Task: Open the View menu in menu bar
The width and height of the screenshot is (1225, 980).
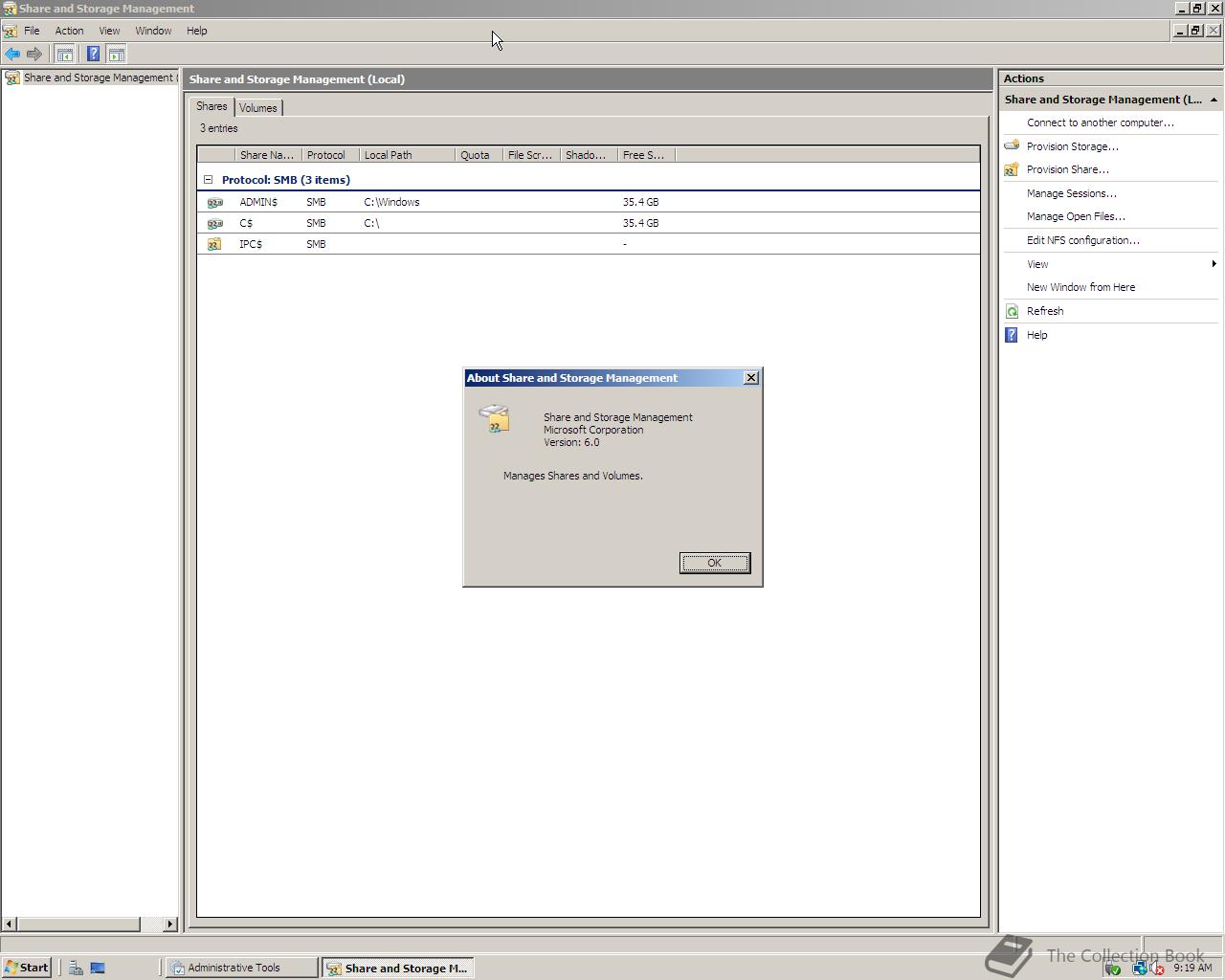Action: pyautogui.click(x=109, y=31)
